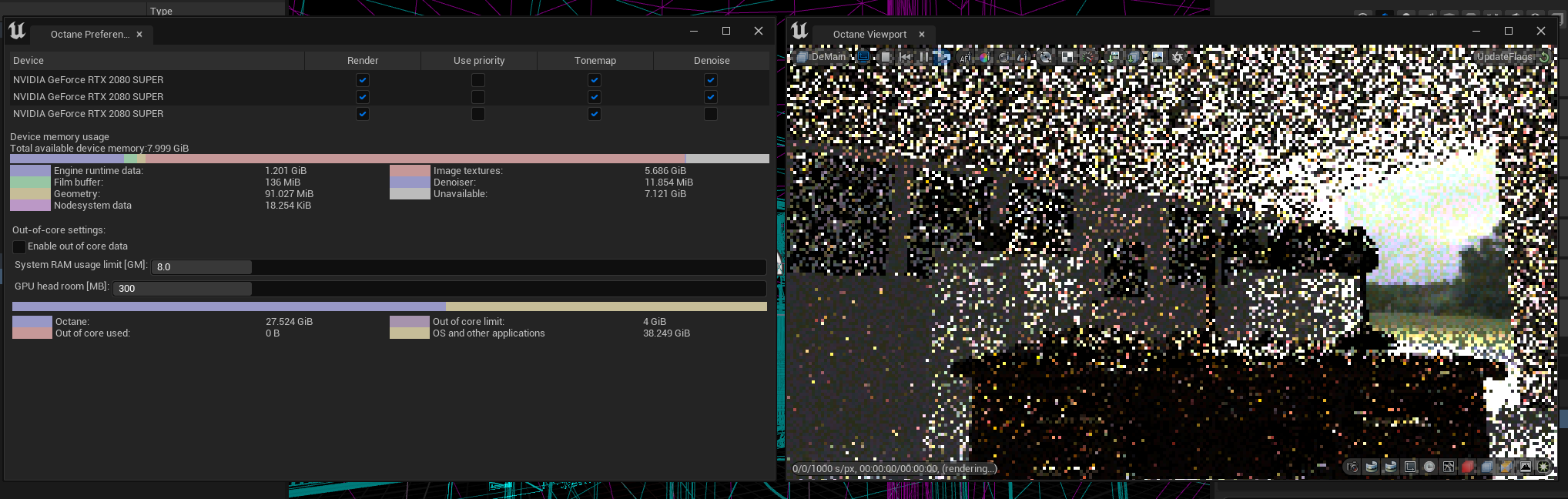The image size is (1568, 499).
Task: Click the green refresh icon beside UpdateFlags
Action: 1543,57
